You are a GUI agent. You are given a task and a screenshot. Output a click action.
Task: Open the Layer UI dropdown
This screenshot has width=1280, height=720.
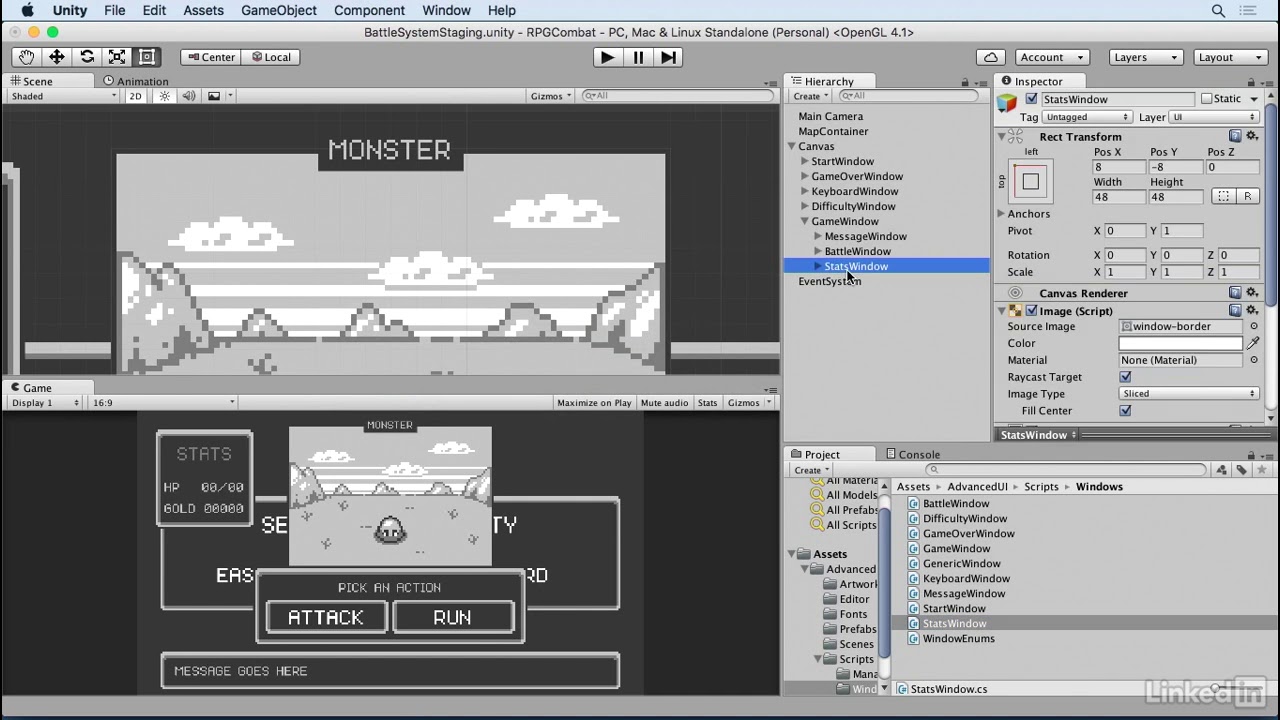(1214, 117)
